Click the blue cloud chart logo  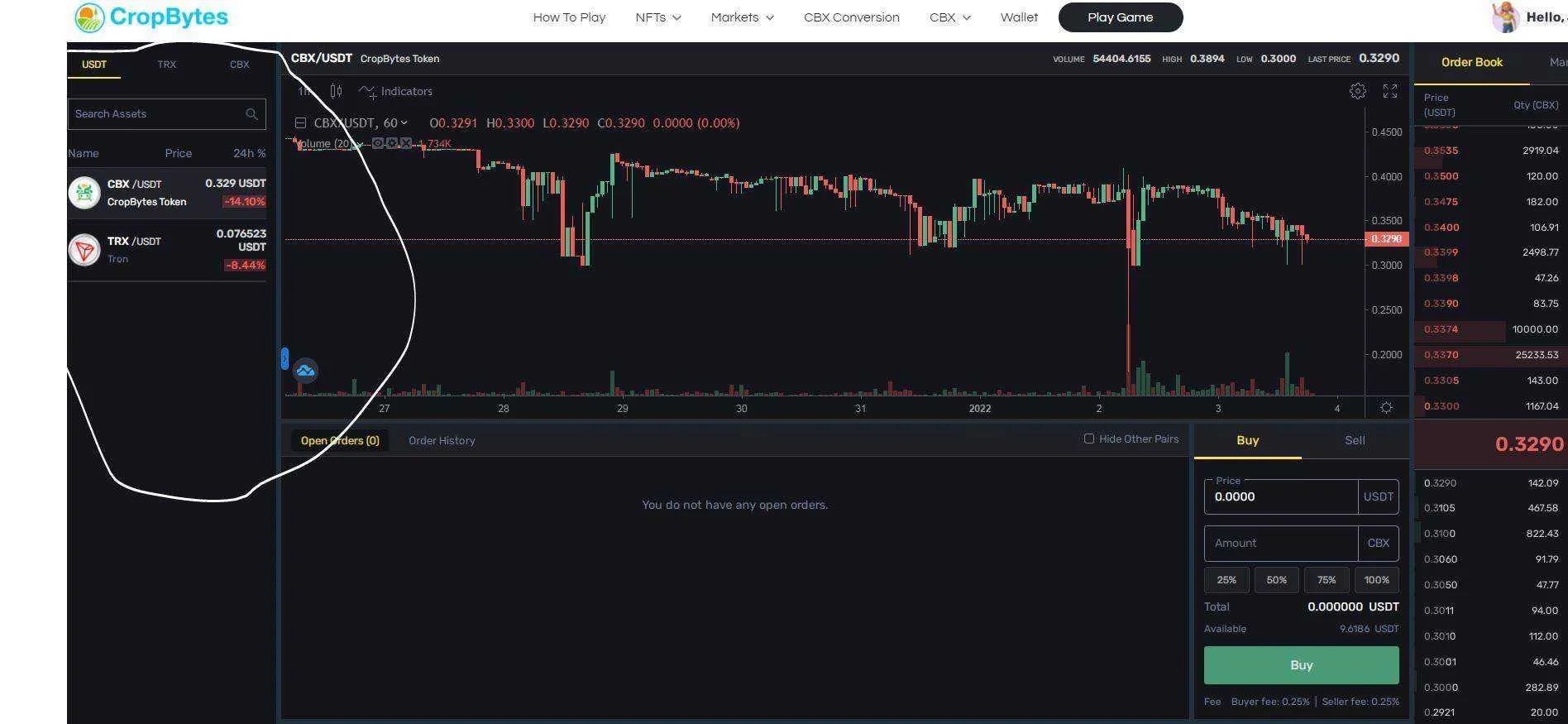coord(305,371)
